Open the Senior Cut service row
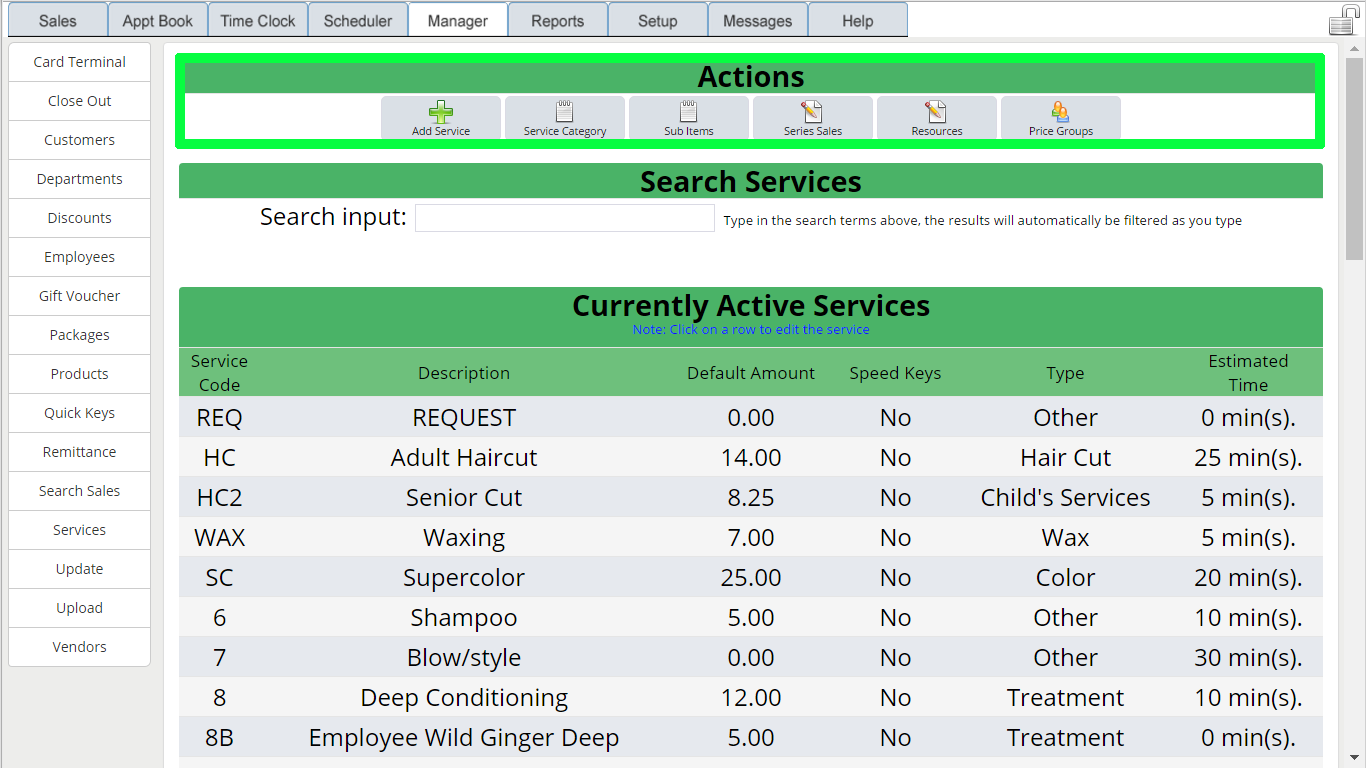The height and width of the screenshot is (768, 1366). point(751,497)
